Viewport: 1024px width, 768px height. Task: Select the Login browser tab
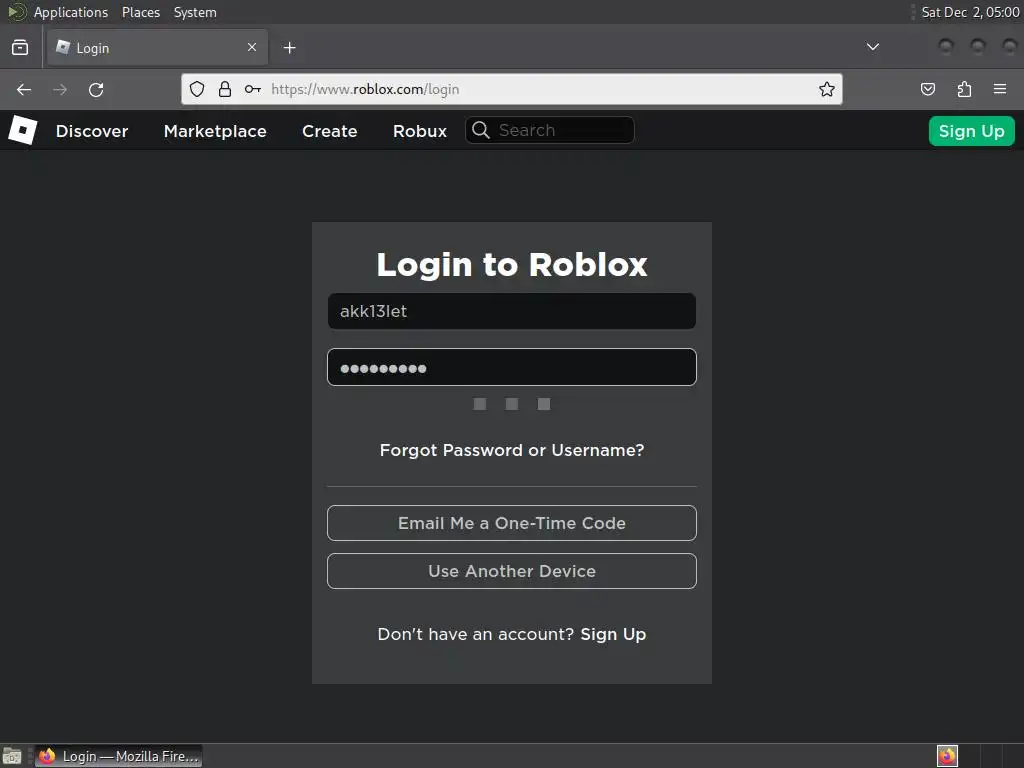click(x=157, y=48)
